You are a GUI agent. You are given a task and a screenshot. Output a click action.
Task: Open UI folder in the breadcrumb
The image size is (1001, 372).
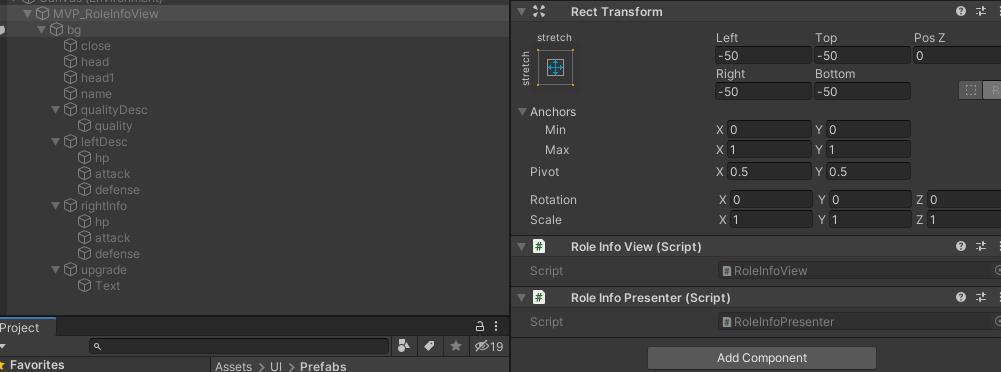(276, 366)
